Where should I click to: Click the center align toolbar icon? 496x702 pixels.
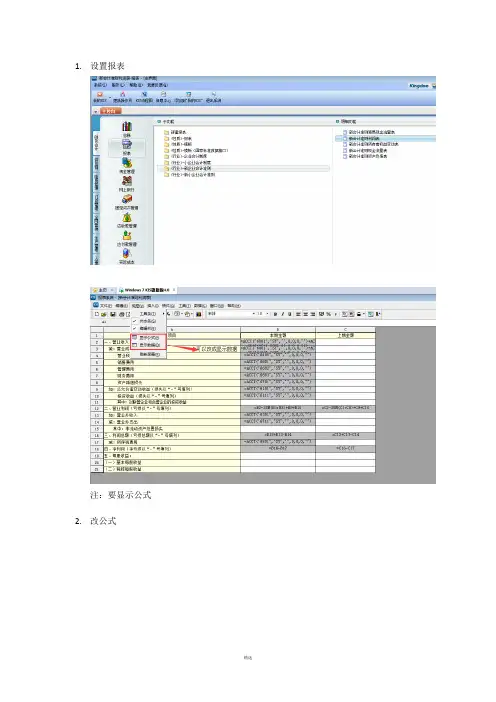[306, 314]
